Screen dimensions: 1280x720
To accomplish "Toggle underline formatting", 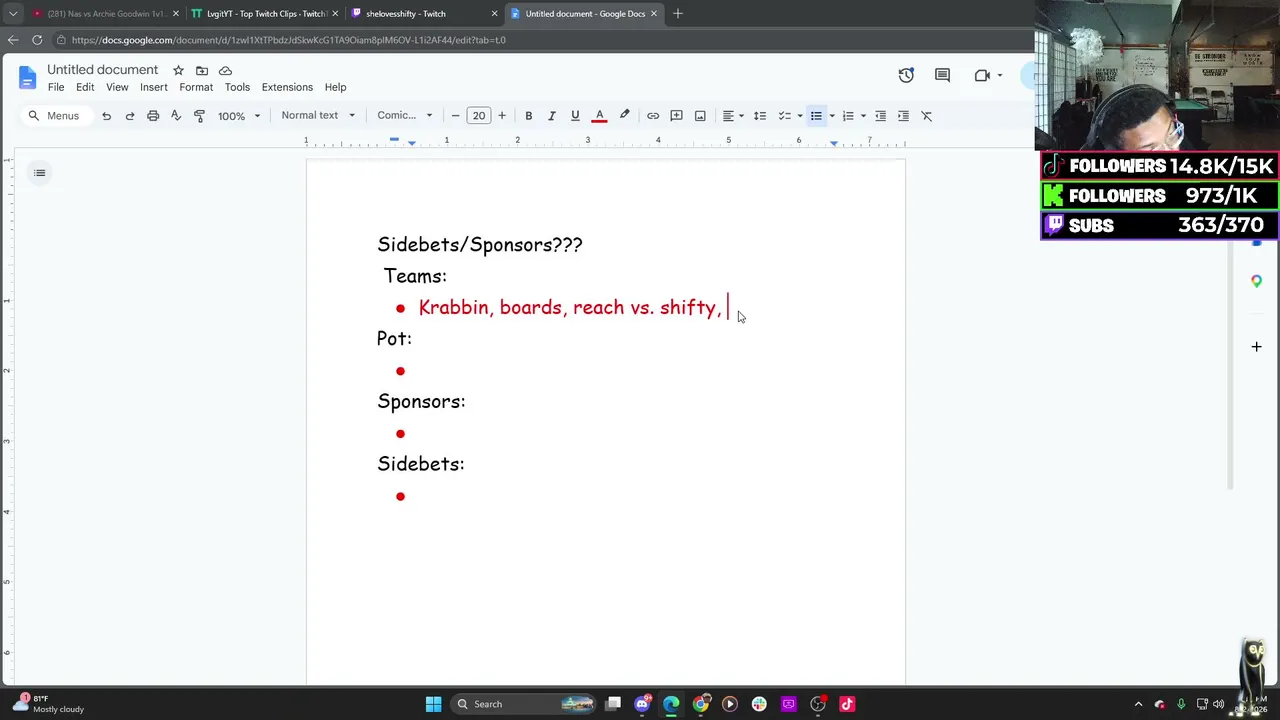I will [575, 116].
